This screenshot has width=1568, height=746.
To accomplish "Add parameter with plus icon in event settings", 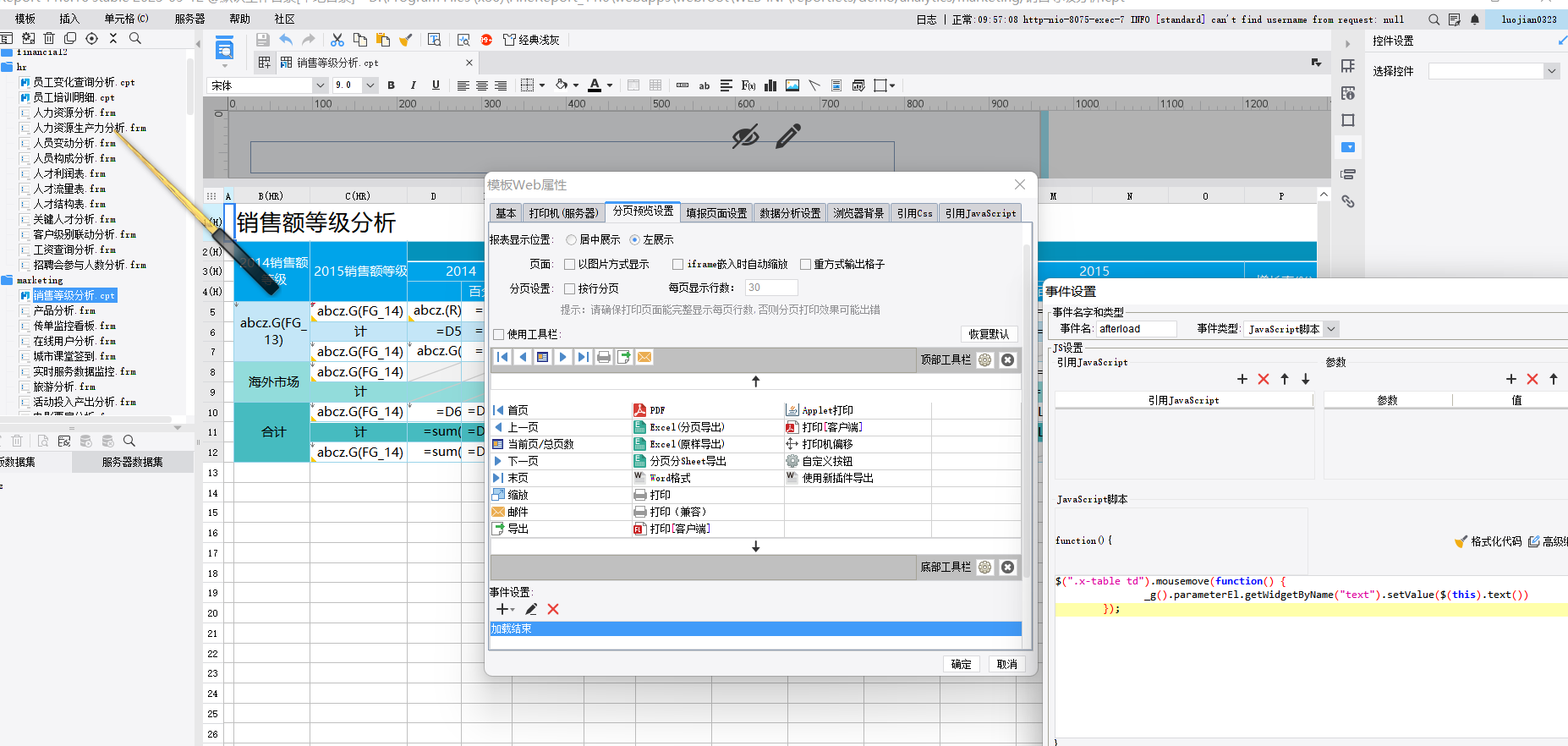I will click(1511, 379).
